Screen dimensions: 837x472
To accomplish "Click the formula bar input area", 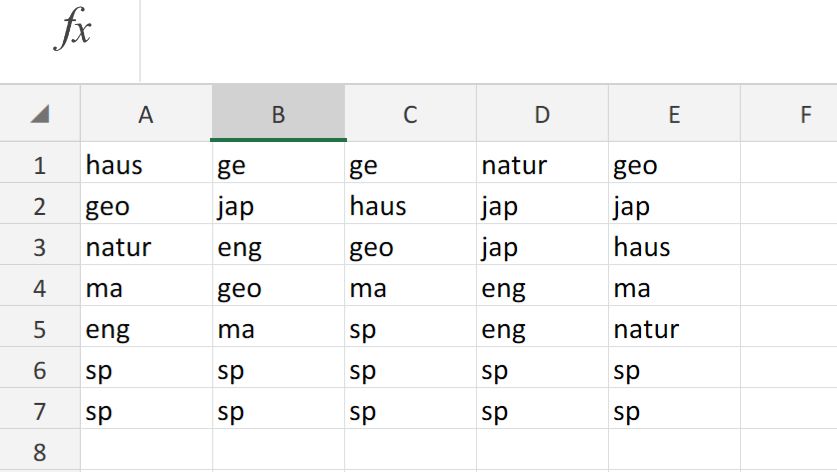I will coord(488,41).
